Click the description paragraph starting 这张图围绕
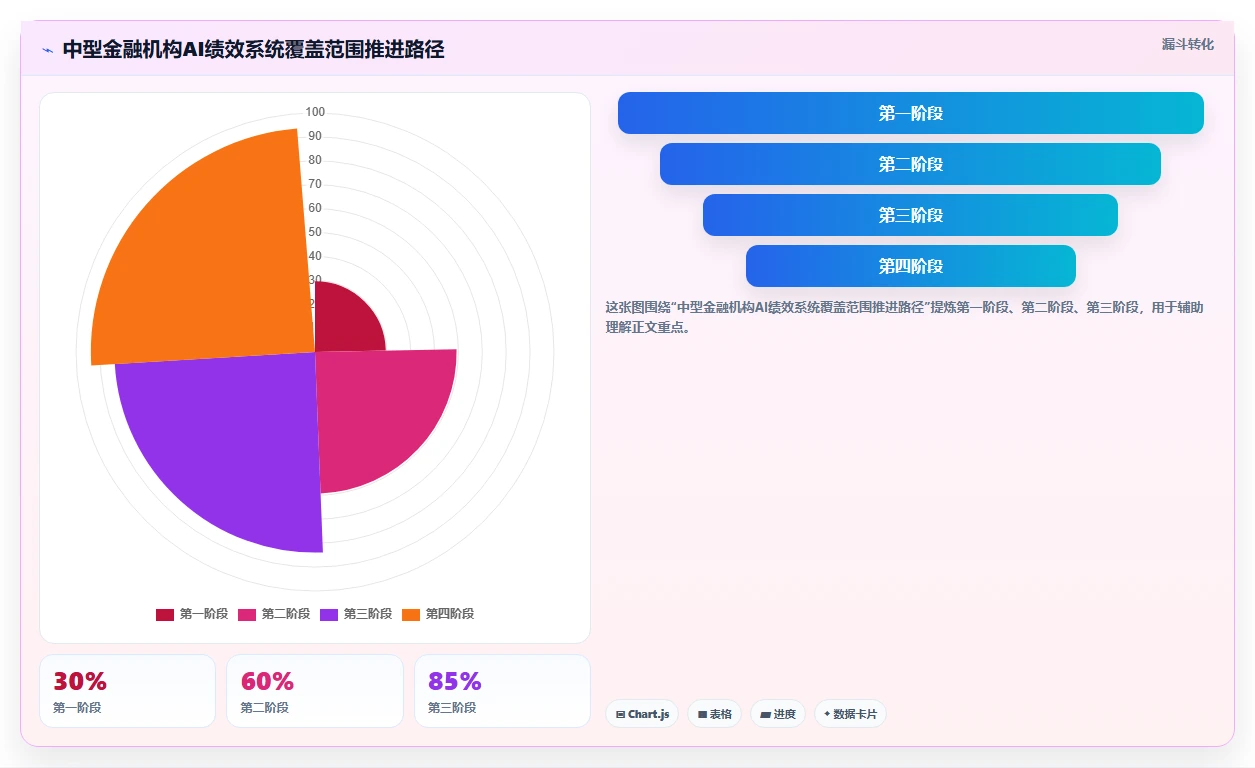The width and height of the screenshot is (1255, 768). [x=904, y=317]
